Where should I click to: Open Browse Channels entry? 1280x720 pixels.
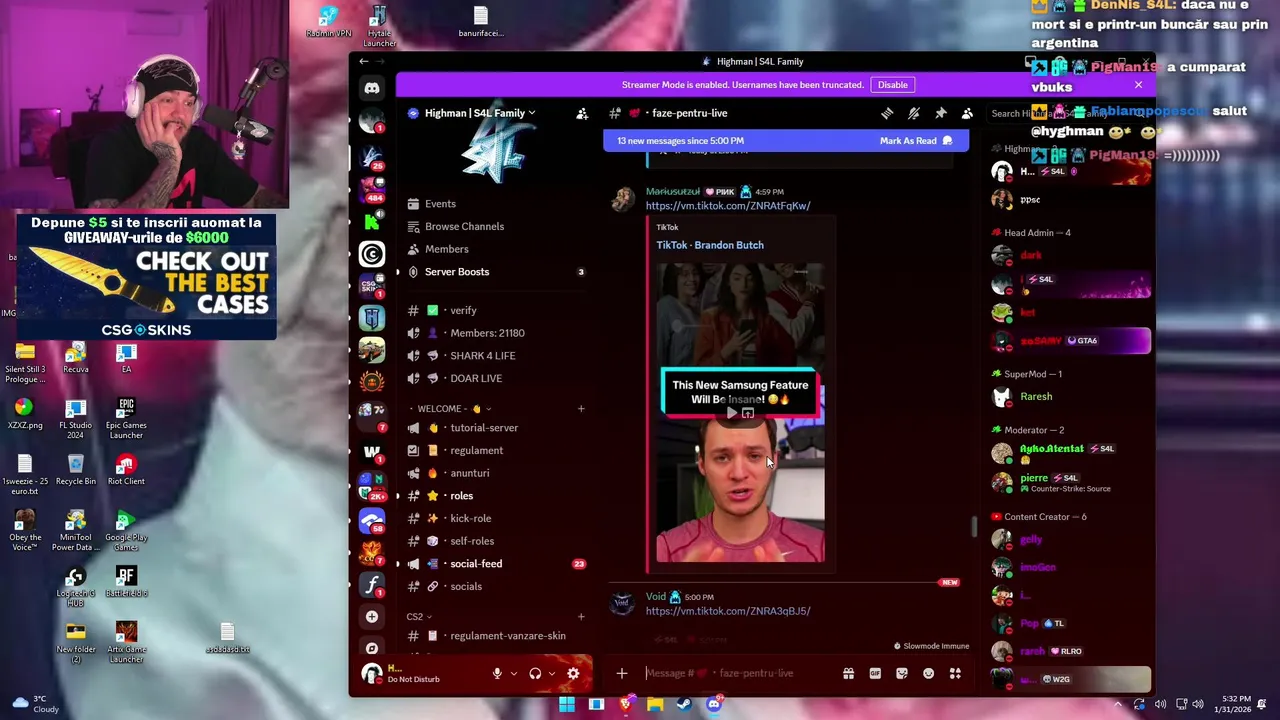coord(464,227)
